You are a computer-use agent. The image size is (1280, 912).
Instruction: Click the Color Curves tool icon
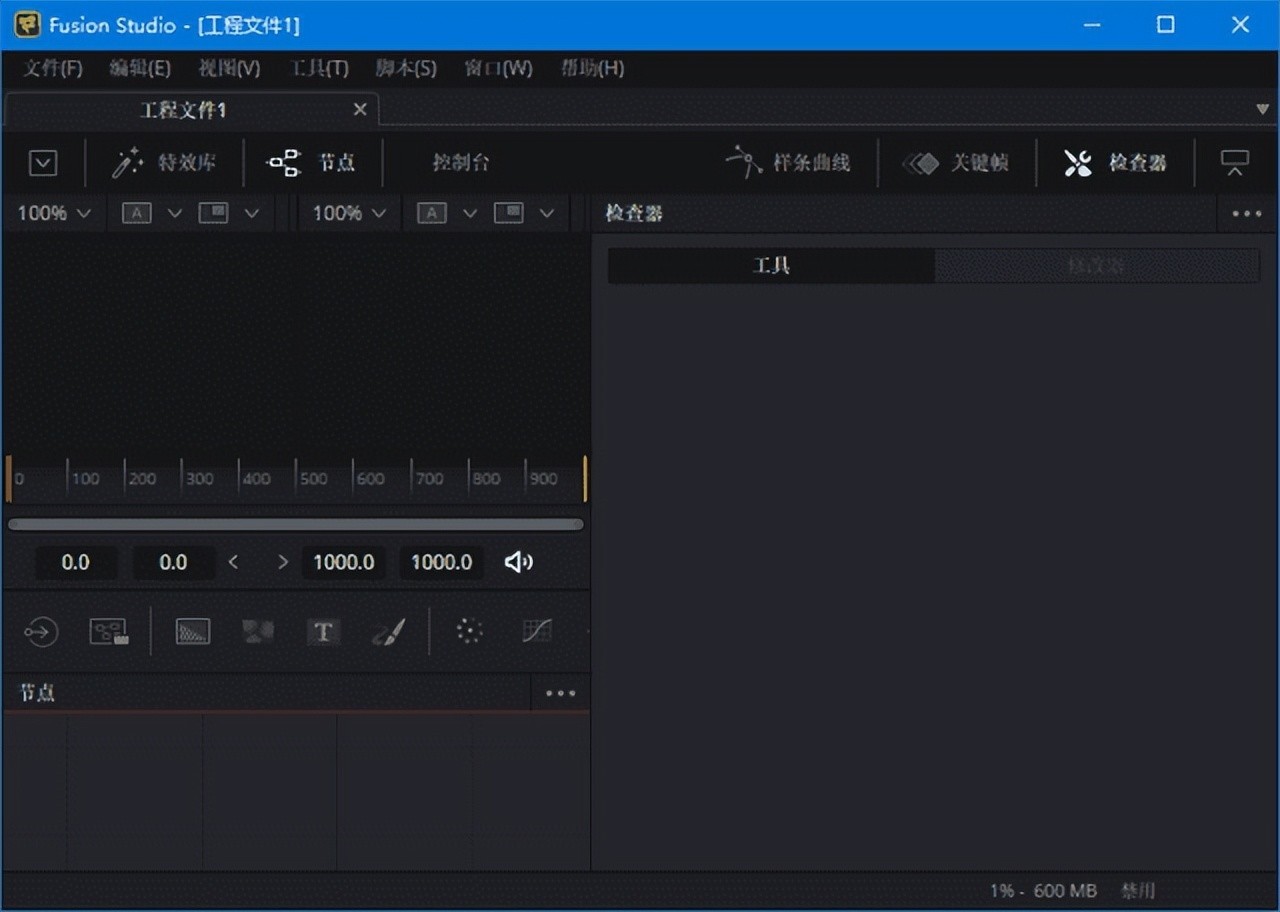coord(537,631)
